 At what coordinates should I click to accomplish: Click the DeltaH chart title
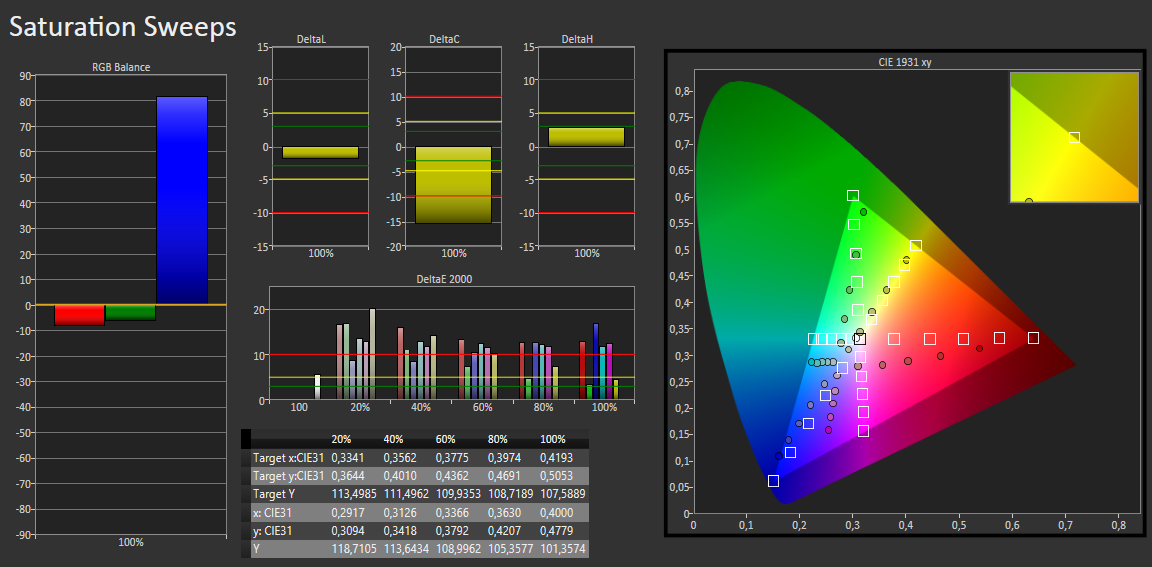577,38
